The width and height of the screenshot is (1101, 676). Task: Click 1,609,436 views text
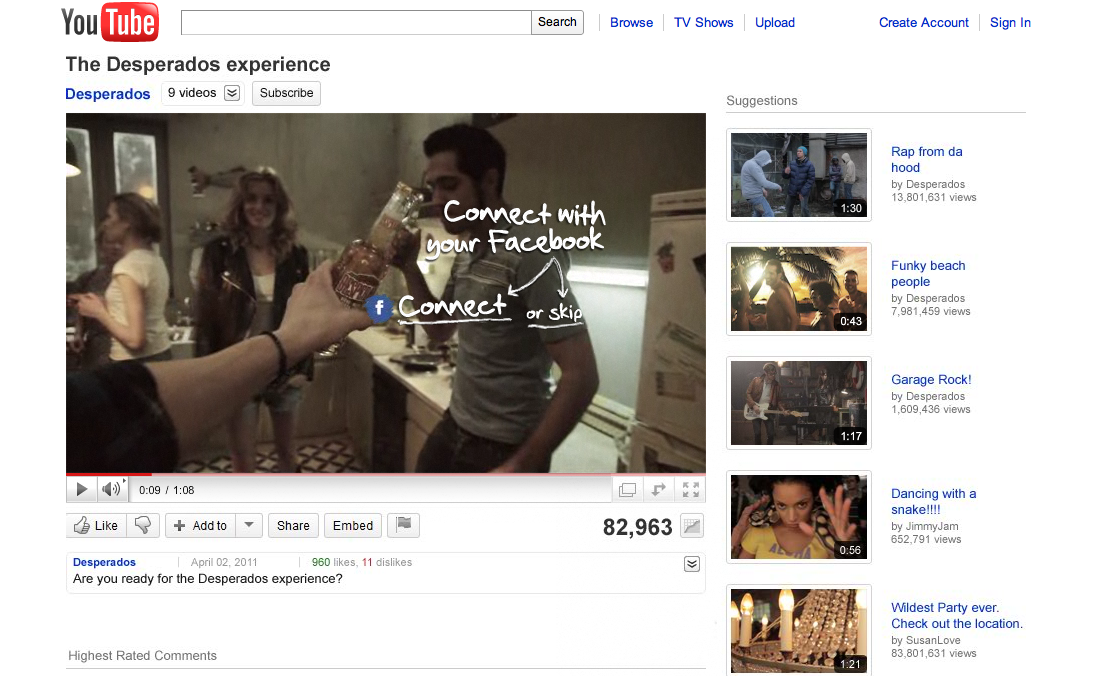click(931, 409)
